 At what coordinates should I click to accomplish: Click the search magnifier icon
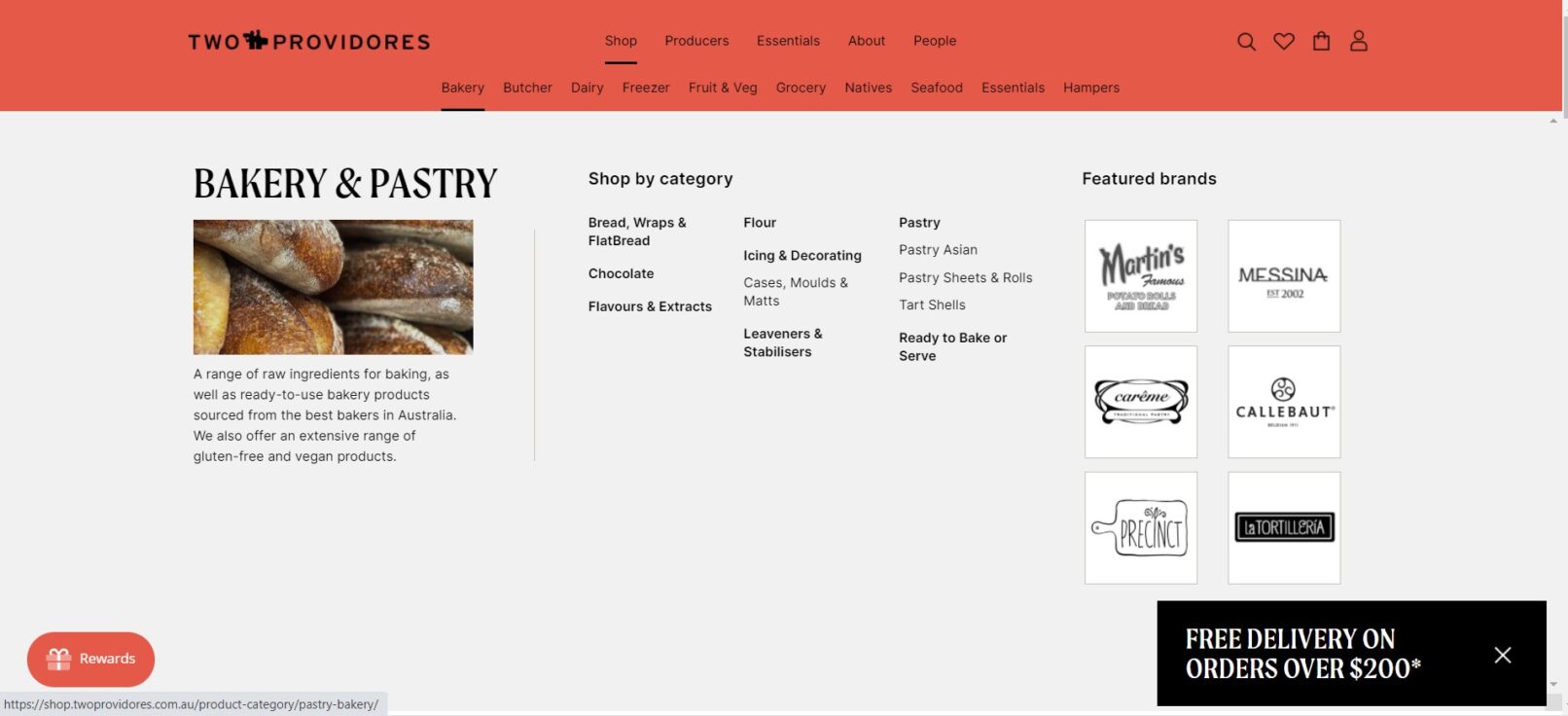(1246, 42)
